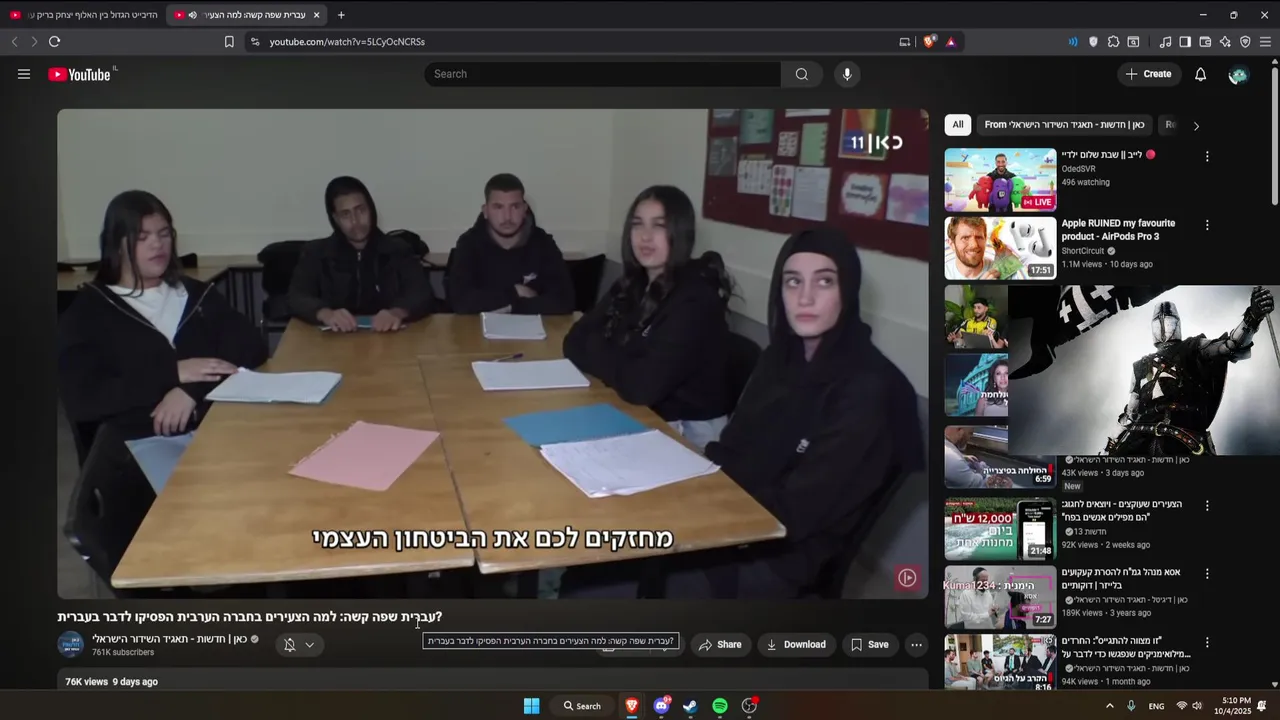Save the video to playlist

[870, 645]
